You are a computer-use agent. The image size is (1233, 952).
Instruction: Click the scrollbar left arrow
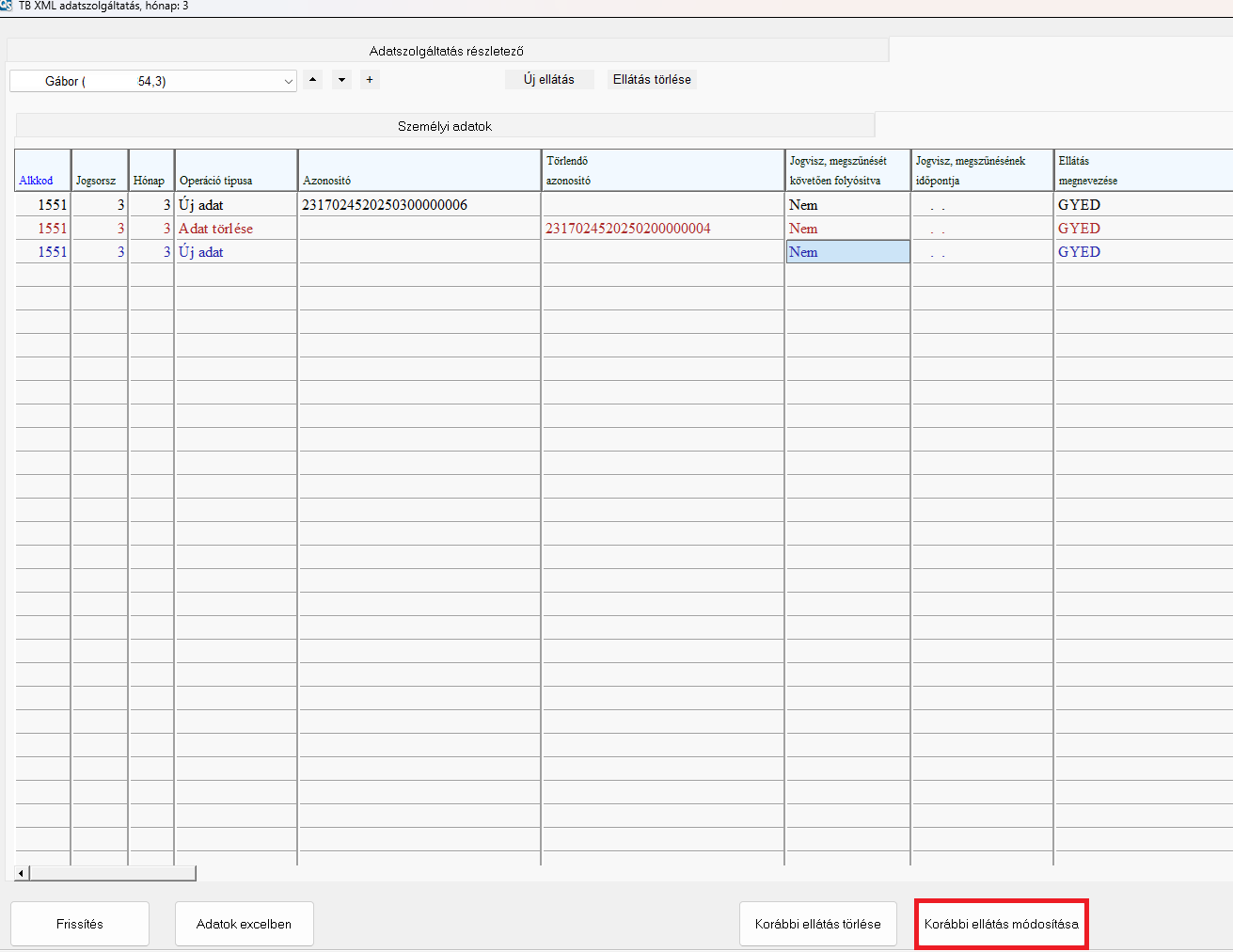[22, 874]
